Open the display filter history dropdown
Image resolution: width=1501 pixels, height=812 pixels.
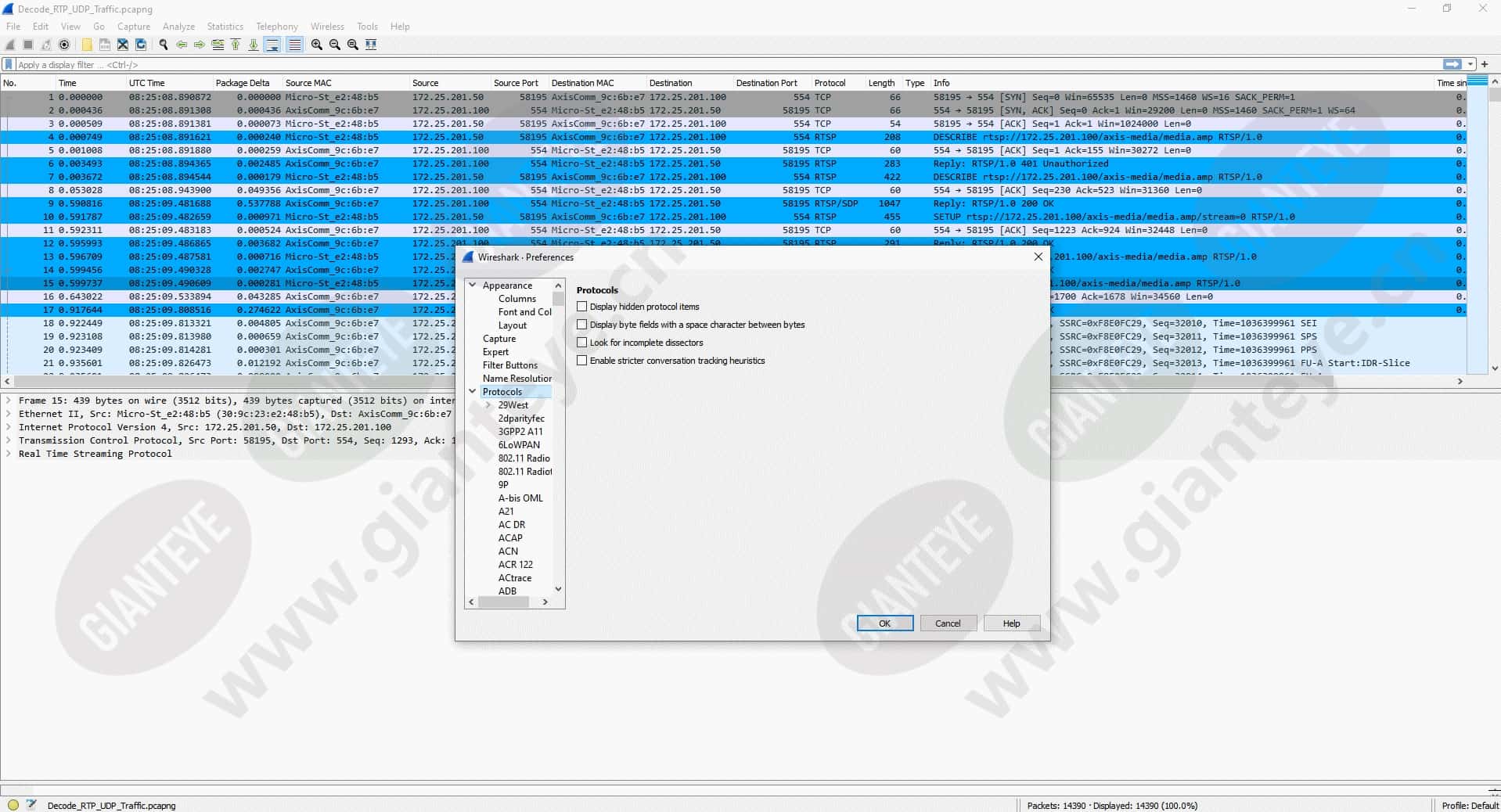(x=1470, y=64)
